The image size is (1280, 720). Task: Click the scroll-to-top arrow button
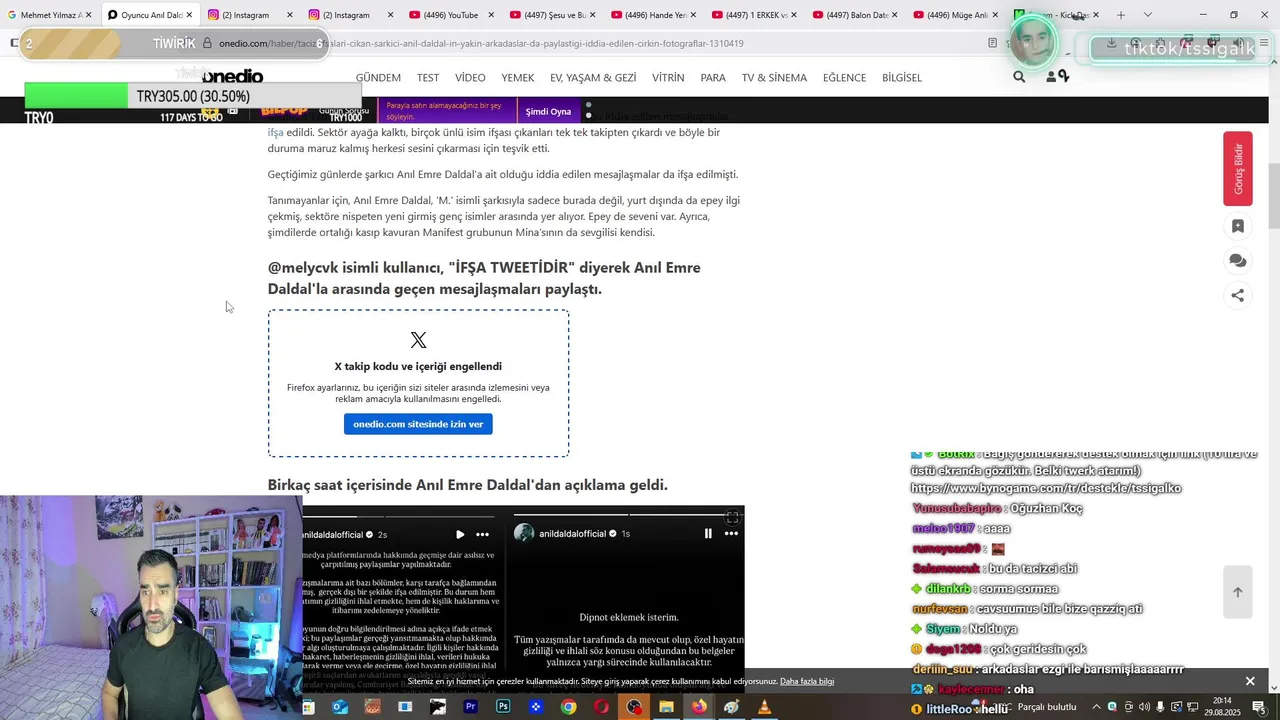point(1238,592)
